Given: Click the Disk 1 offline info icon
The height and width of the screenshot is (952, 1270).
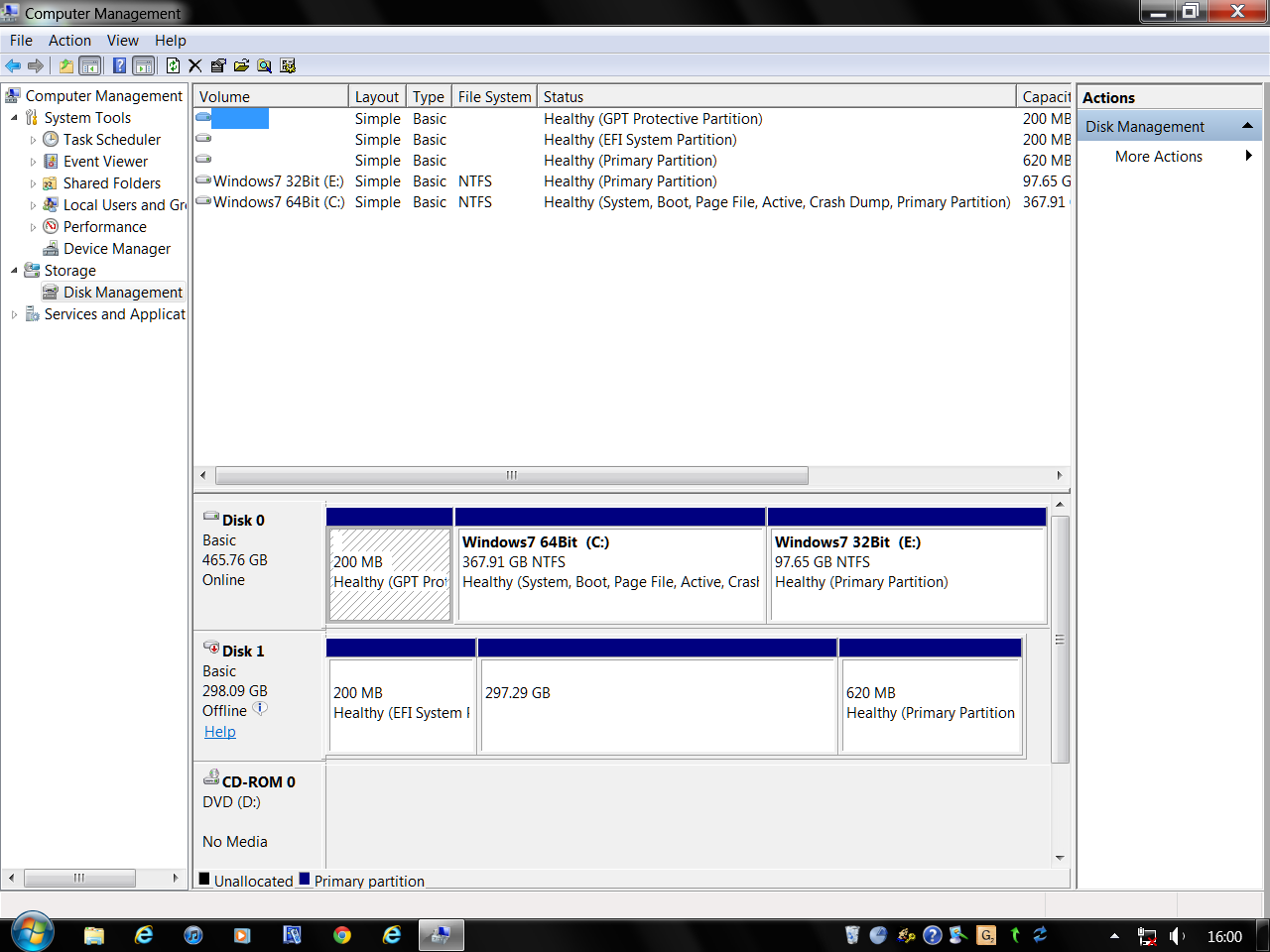Looking at the screenshot, I should coord(260,709).
